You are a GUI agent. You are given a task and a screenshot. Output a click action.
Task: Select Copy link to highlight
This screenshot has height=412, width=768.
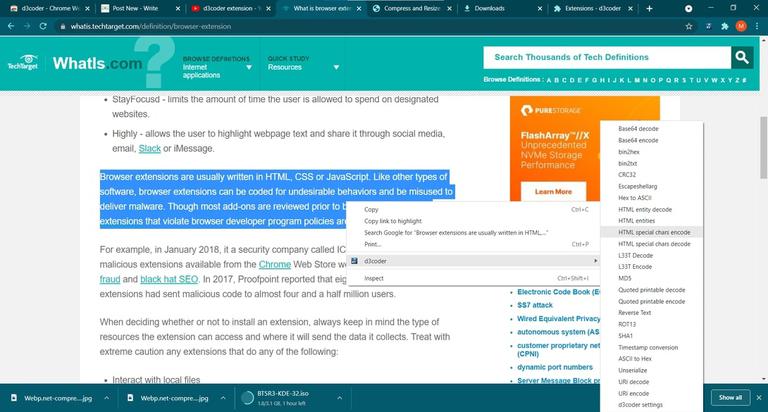(x=473, y=221)
